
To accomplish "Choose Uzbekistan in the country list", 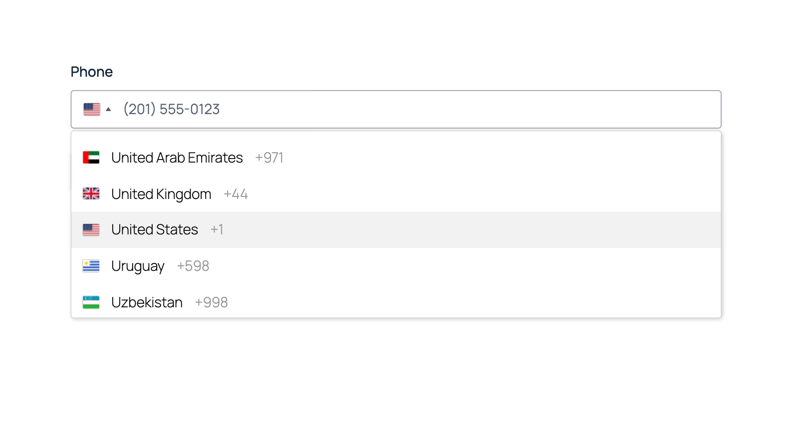I will click(x=396, y=302).
